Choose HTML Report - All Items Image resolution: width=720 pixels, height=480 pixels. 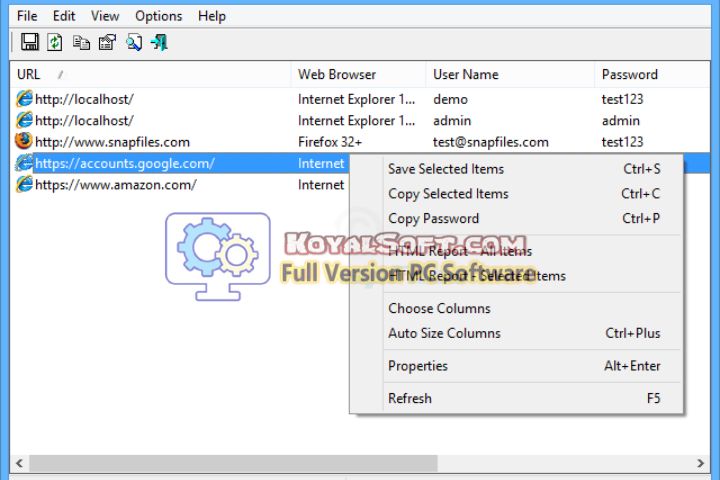tap(517, 251)
